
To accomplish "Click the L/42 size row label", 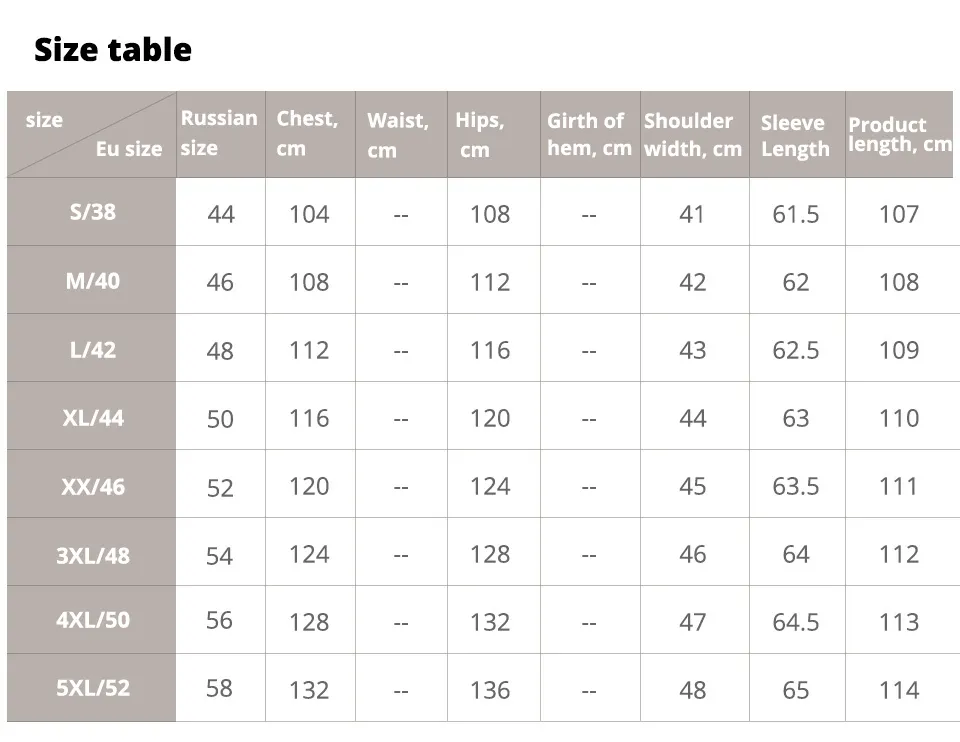I will [x=92, y=349].
